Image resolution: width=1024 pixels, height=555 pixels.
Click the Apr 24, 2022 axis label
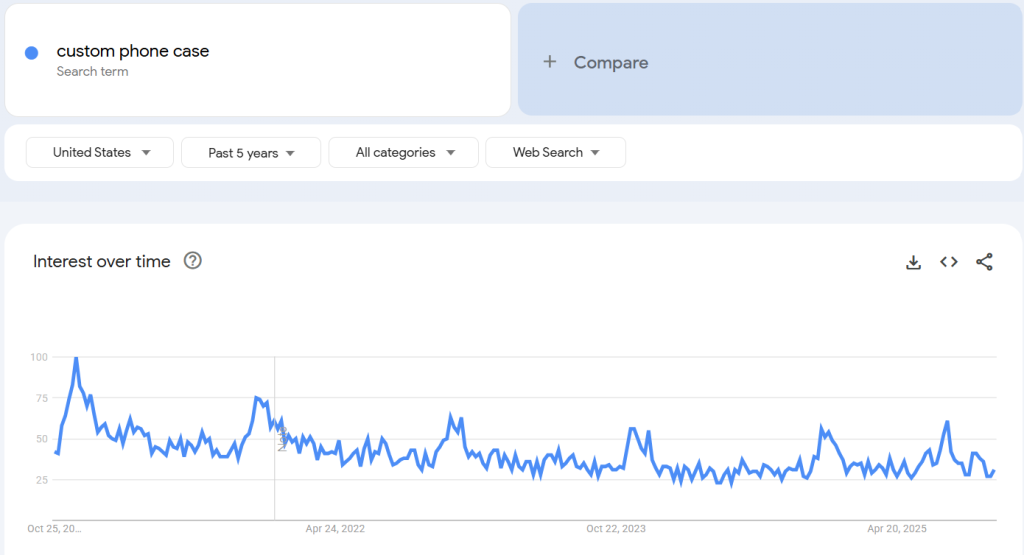coord(335,528)
